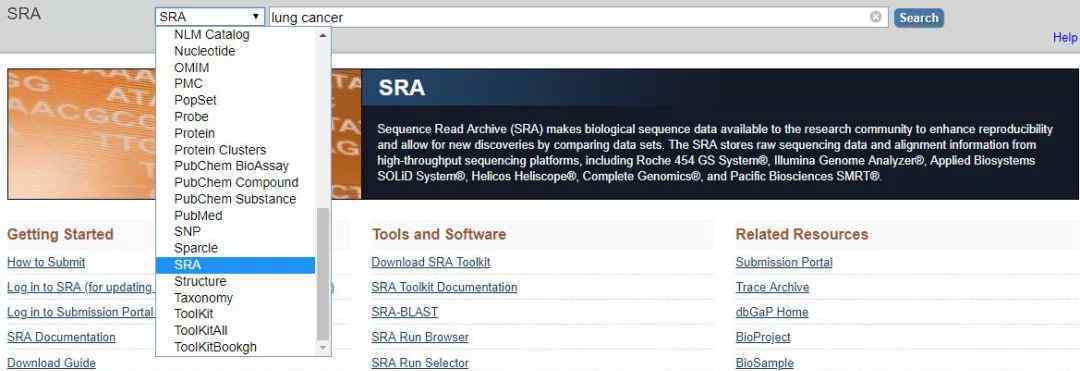Choose Structure from the database list
The image size is (1080, 371).
click(x=236, y=282)
